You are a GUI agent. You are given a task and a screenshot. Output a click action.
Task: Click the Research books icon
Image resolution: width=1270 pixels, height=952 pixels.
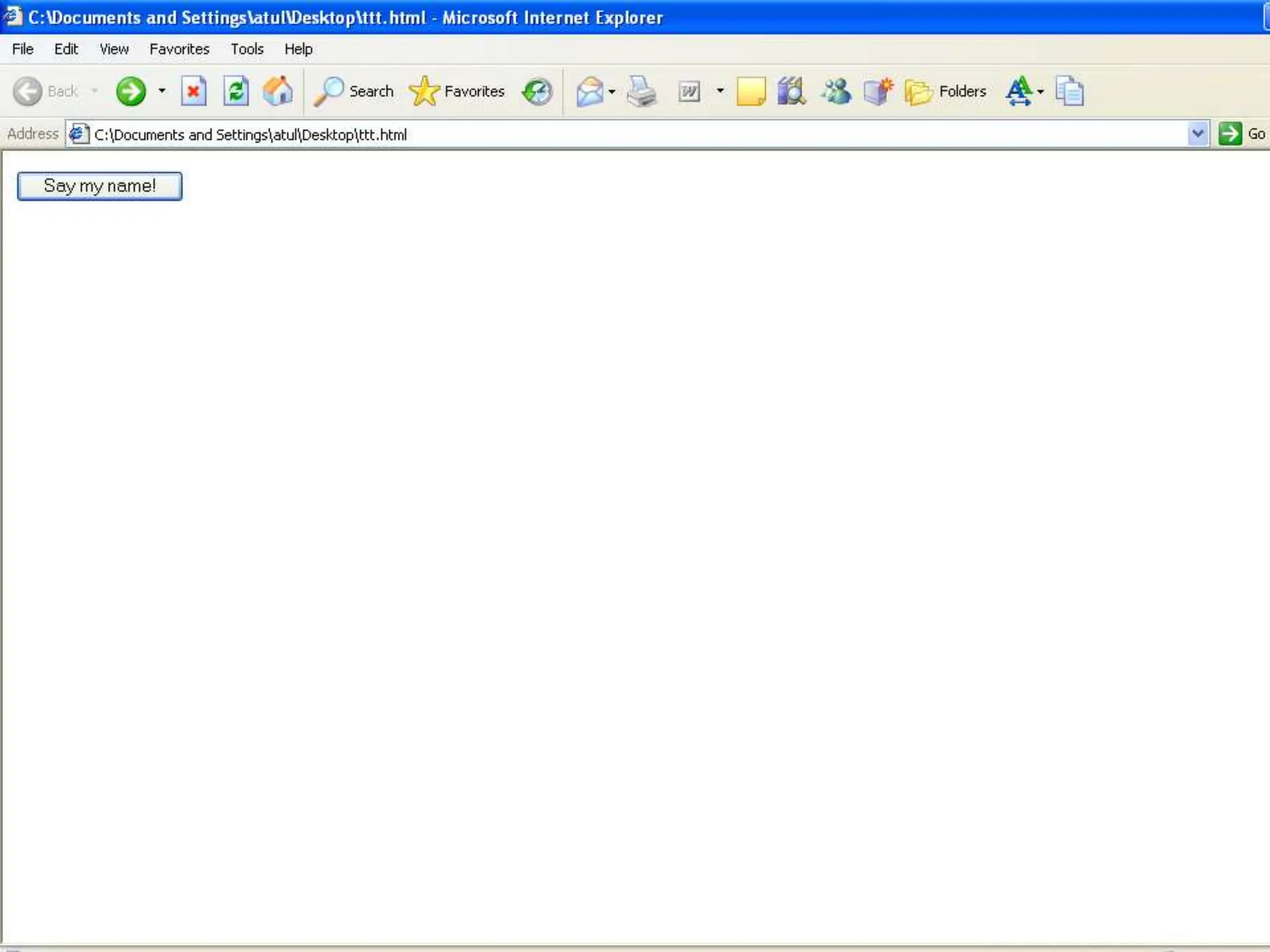click(791, 92)
